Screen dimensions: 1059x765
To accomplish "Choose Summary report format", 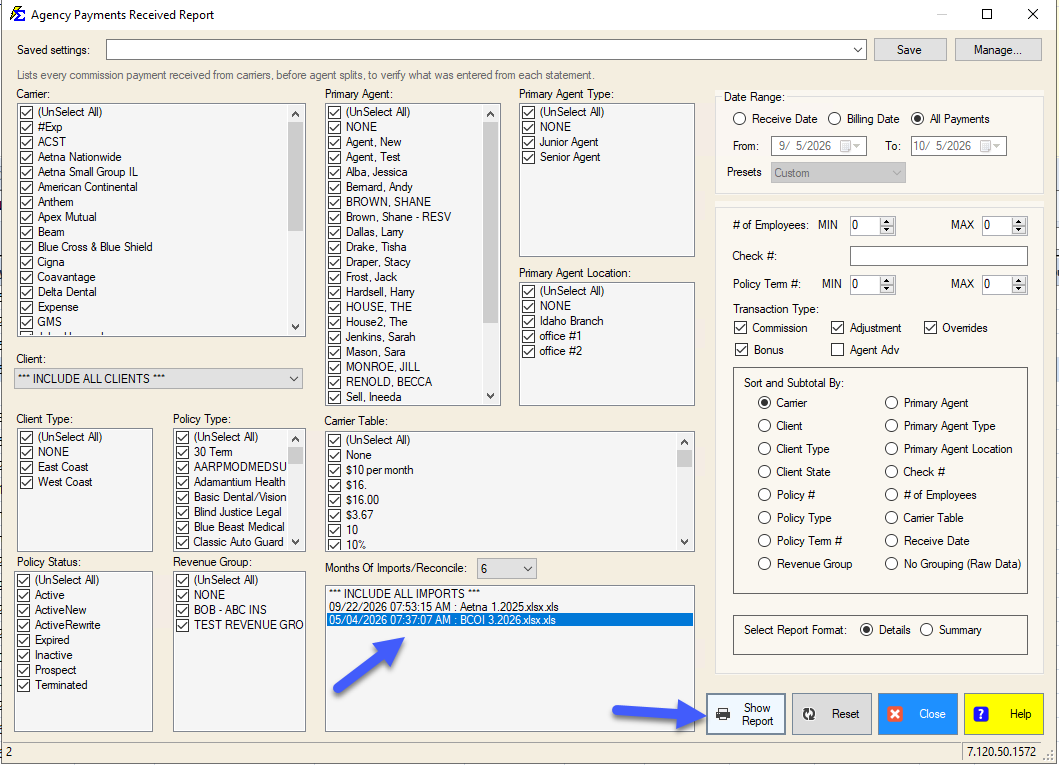I will [927, 630].
